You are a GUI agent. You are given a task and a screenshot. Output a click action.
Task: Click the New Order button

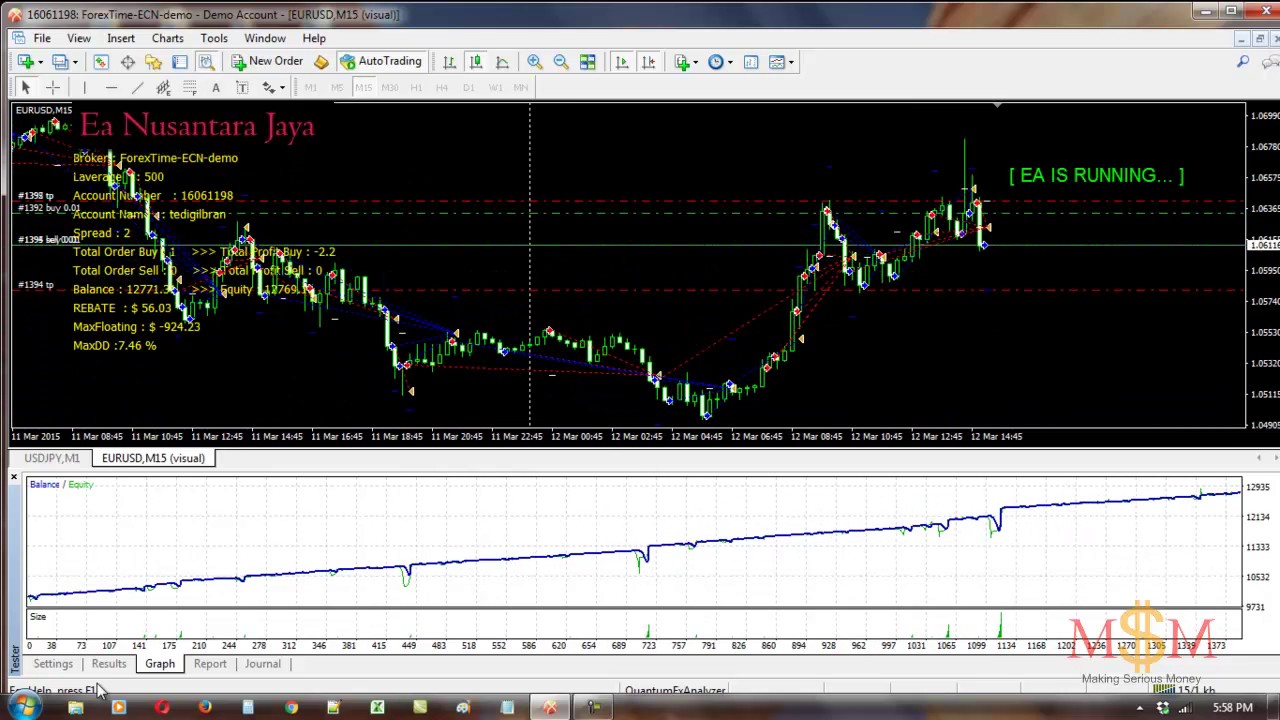click(267, 62)
